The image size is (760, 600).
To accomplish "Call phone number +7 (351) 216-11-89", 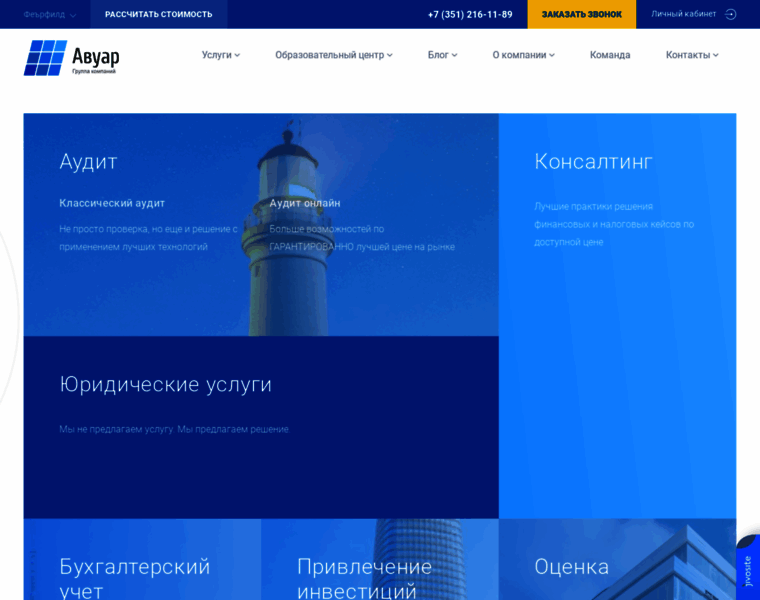I will pyautogui.click(x=470, y=15).
